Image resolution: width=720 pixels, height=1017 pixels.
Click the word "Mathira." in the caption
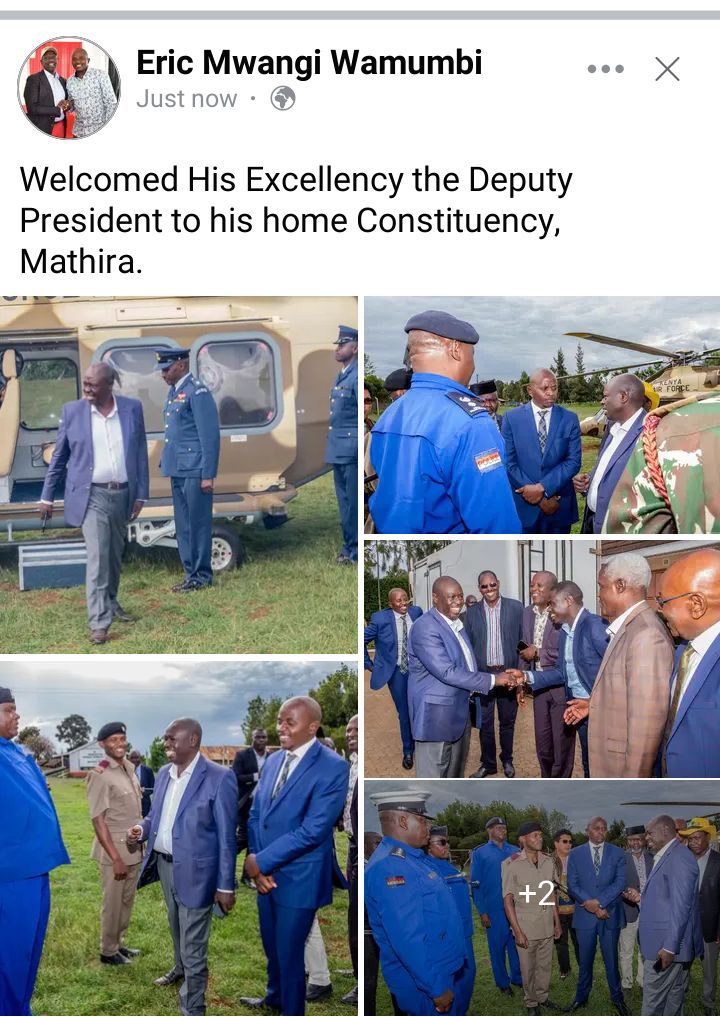coord(81,262)
